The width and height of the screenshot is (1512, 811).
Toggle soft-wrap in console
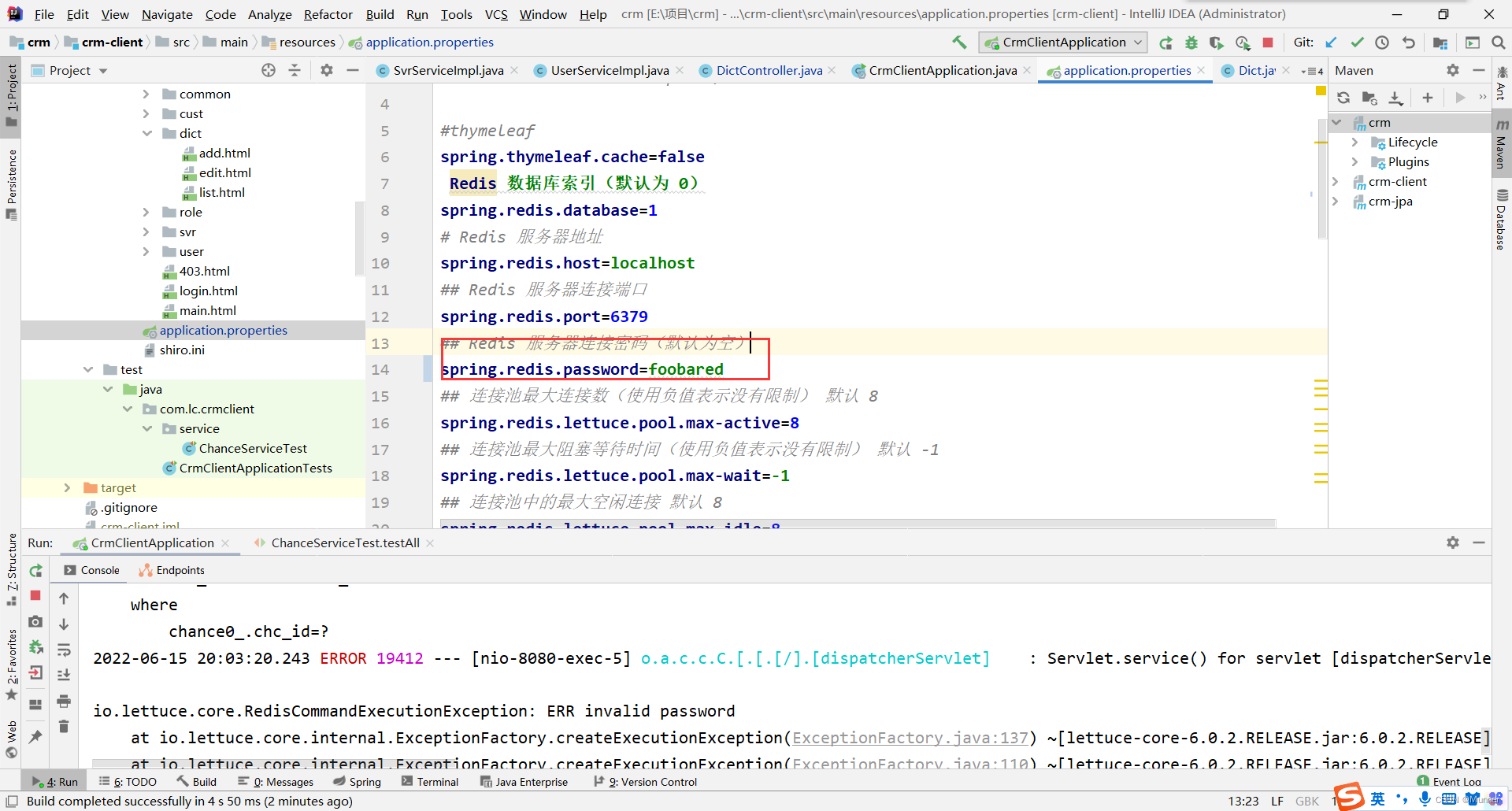click(x=64, y=650)
